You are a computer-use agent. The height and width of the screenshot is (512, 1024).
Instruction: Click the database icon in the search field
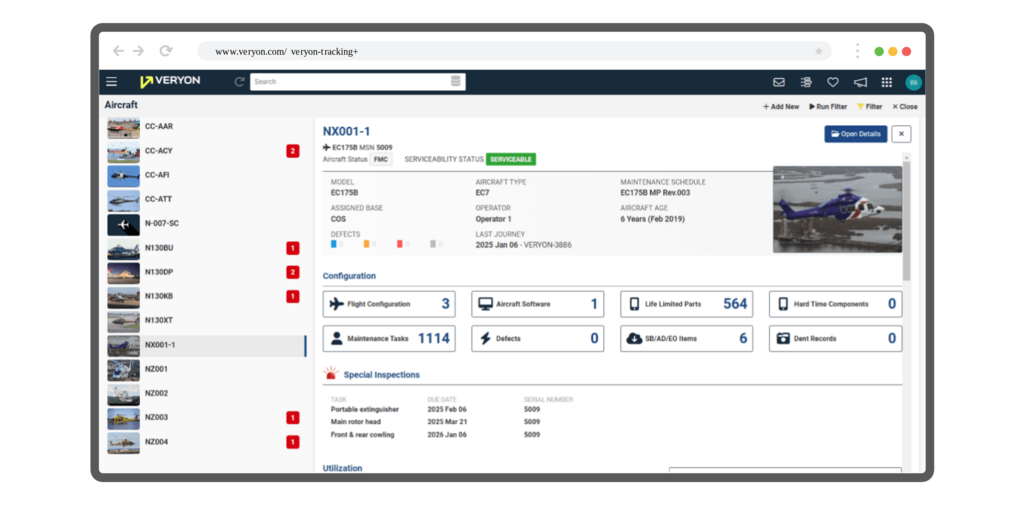(x=456, y=82)
